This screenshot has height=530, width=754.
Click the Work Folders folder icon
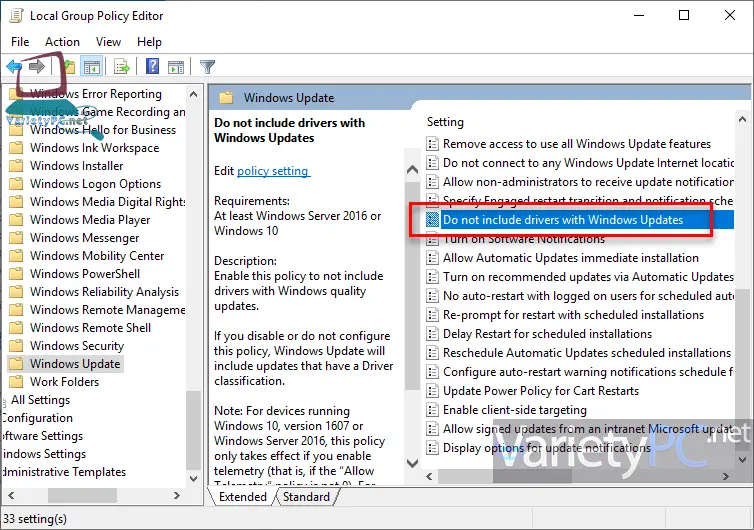(16, 382)
